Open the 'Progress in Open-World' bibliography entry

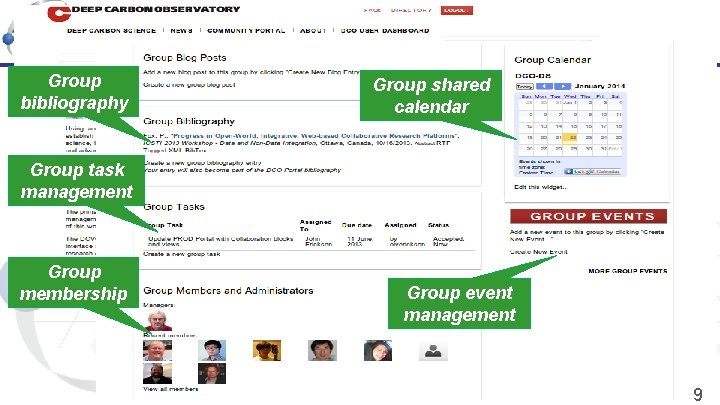pos(313,136)
